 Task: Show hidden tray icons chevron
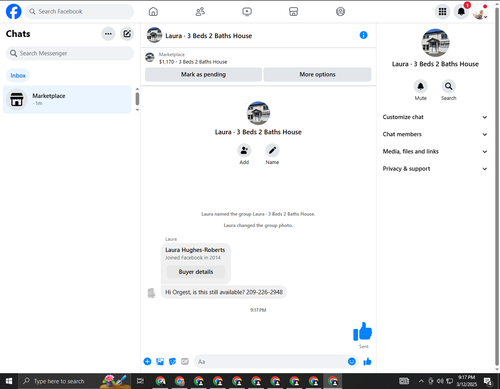(421, 381)
